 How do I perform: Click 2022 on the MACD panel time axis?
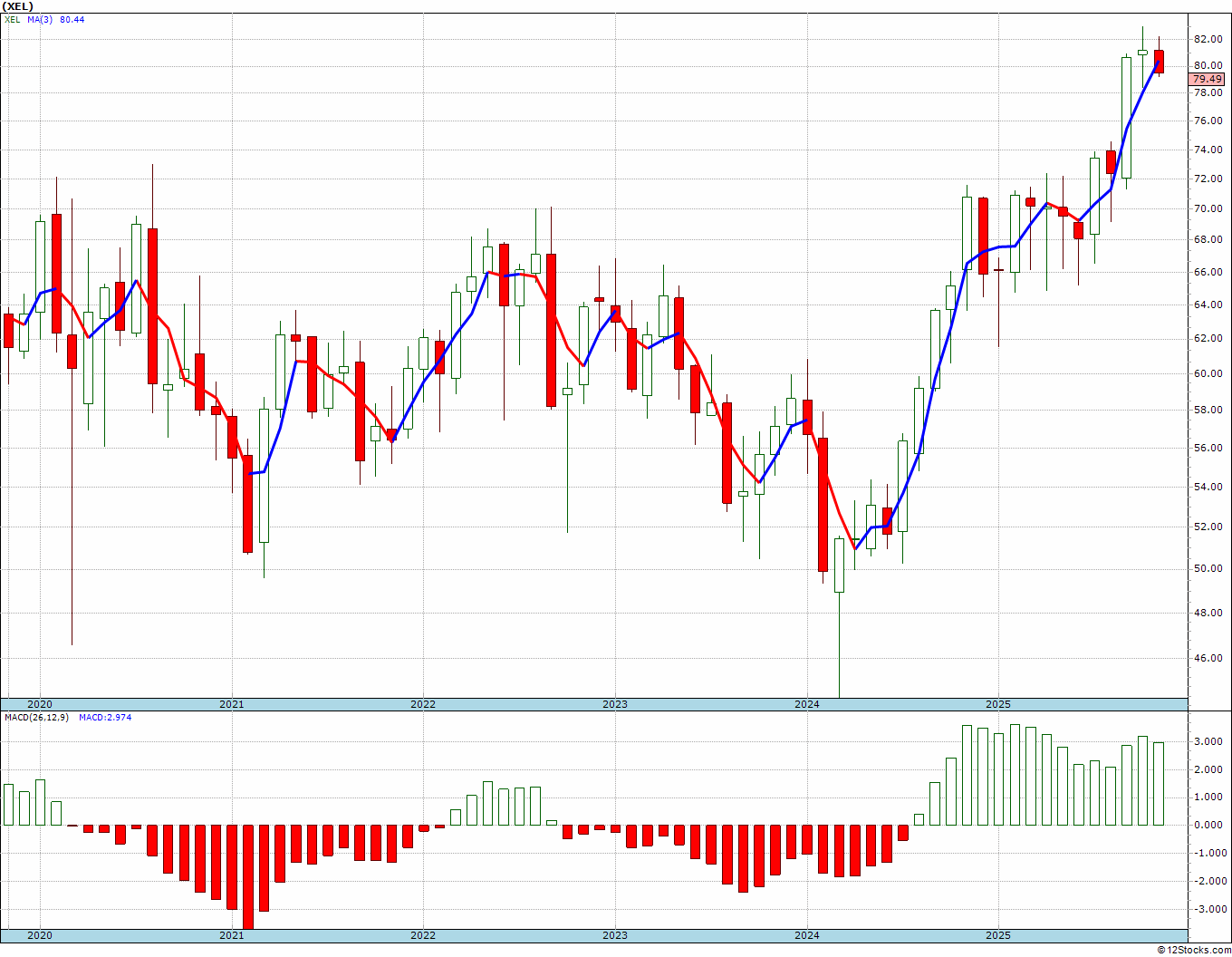coord(423,935)
